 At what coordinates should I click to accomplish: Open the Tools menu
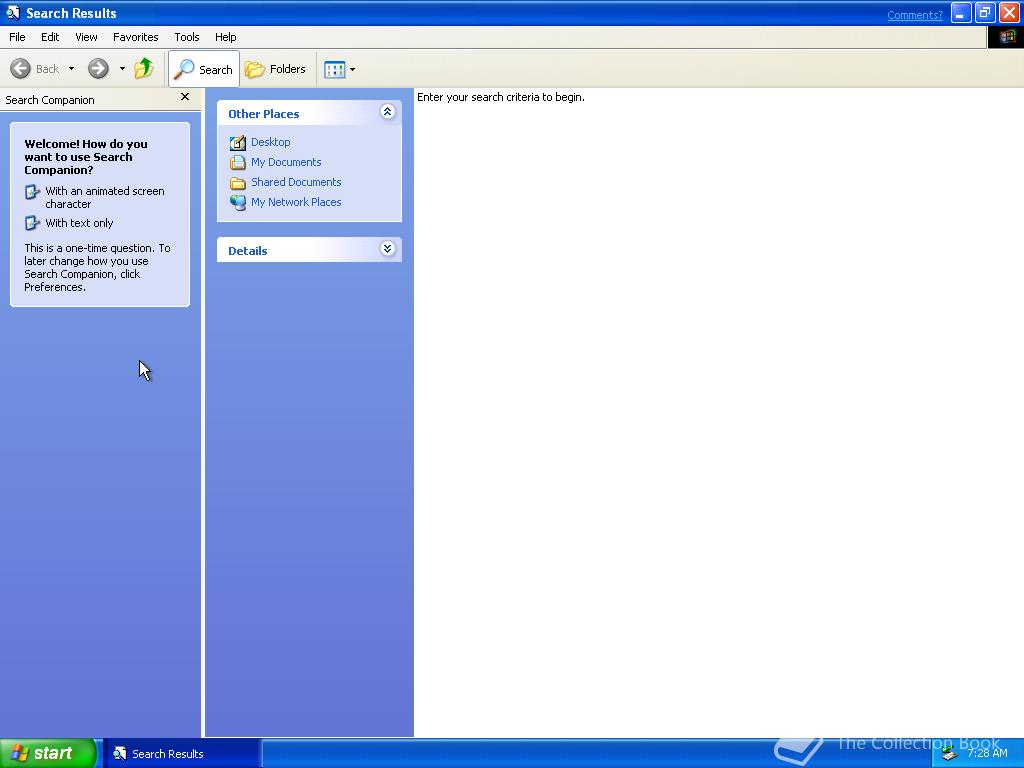186,37
